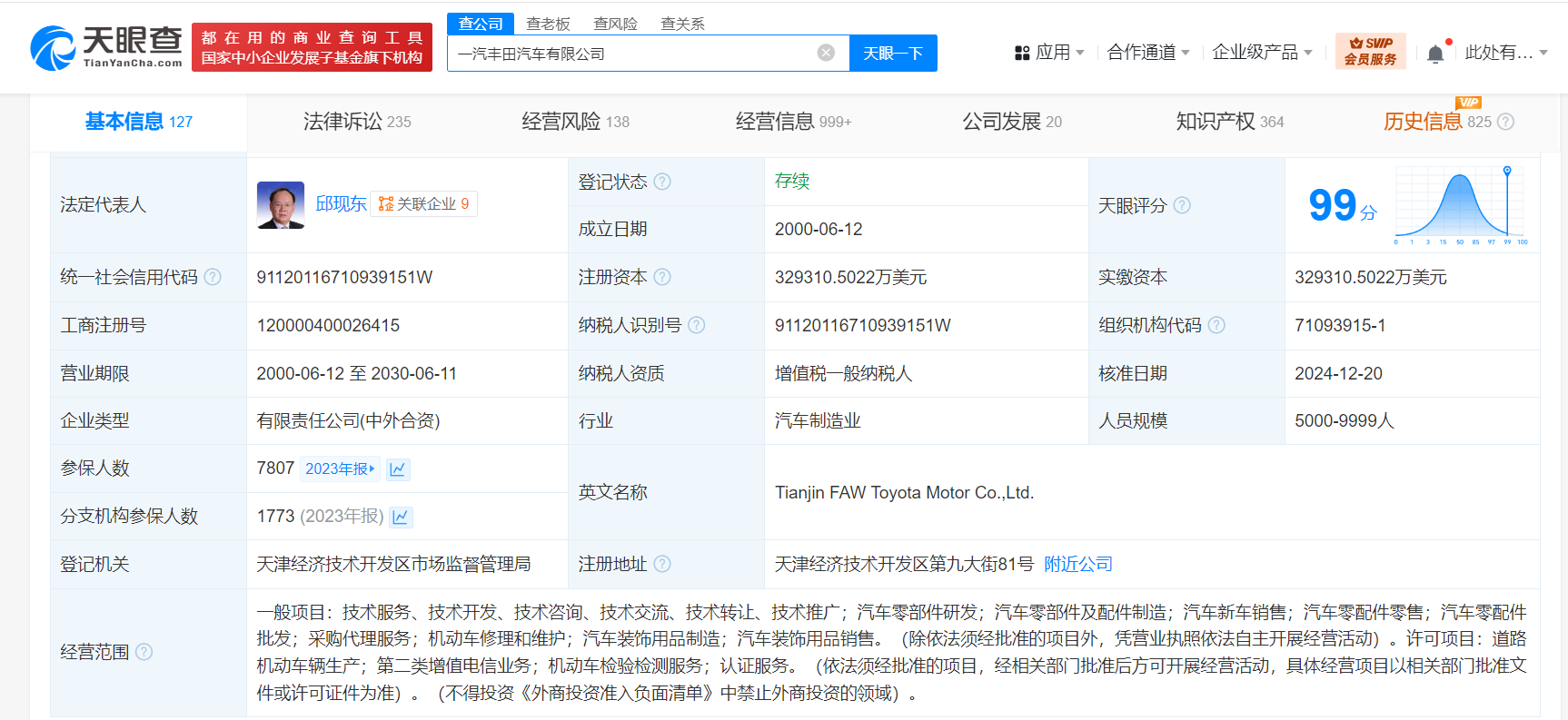
Task: Click help icon next to 登记状态
Action: coord(662,182)
